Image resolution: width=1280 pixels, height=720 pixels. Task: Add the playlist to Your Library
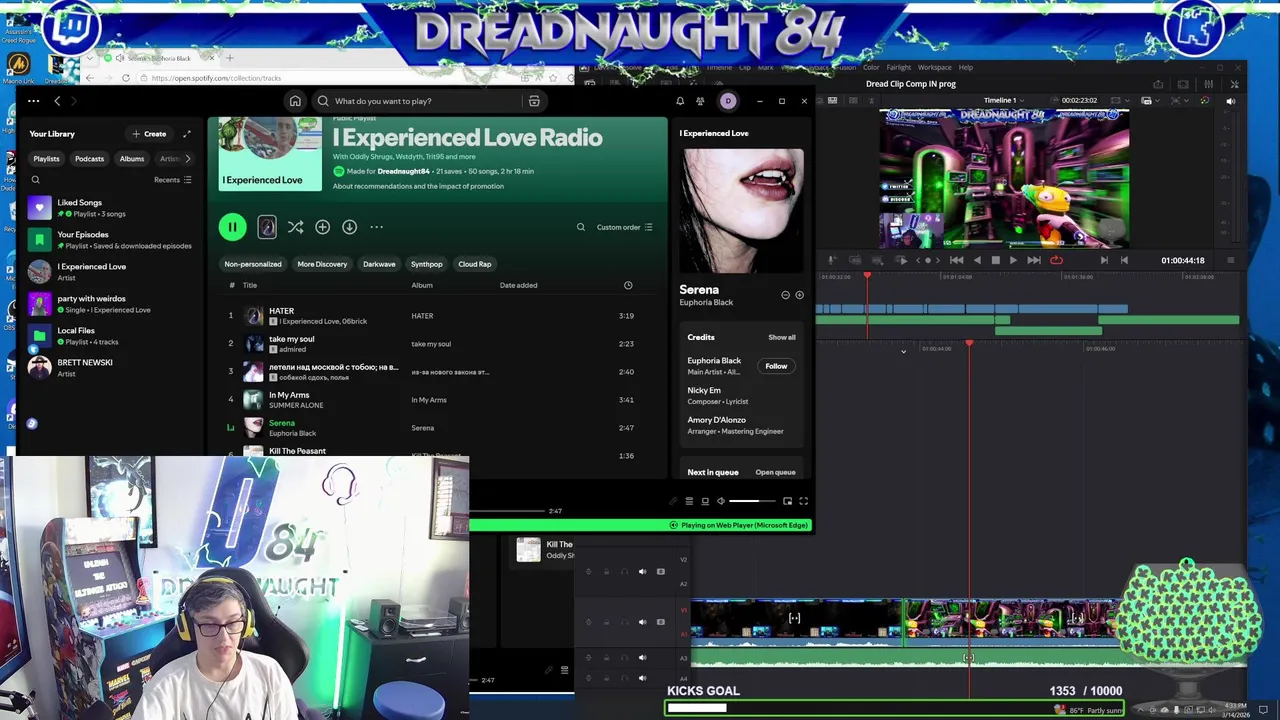click(322, 227)
